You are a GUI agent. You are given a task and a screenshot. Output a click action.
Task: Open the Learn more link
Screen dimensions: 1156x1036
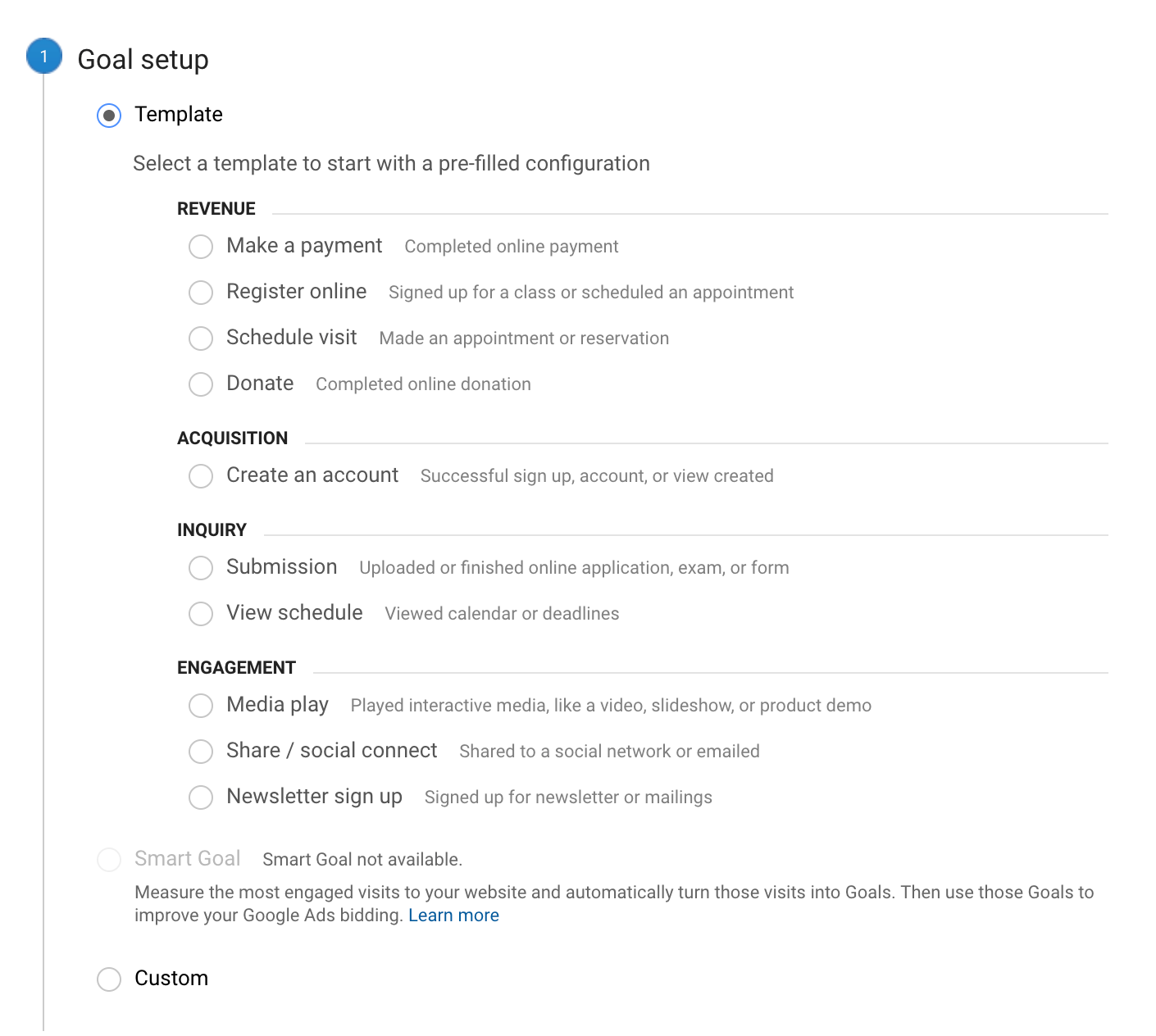coord(453,916)
